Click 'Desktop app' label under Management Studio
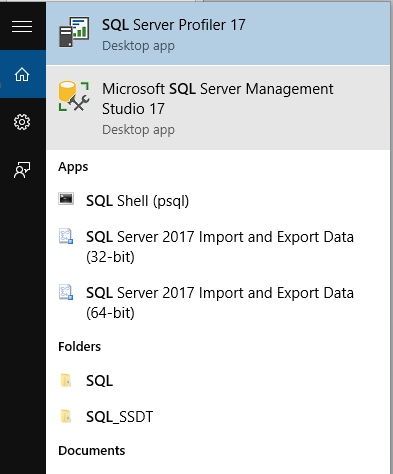 138,130
